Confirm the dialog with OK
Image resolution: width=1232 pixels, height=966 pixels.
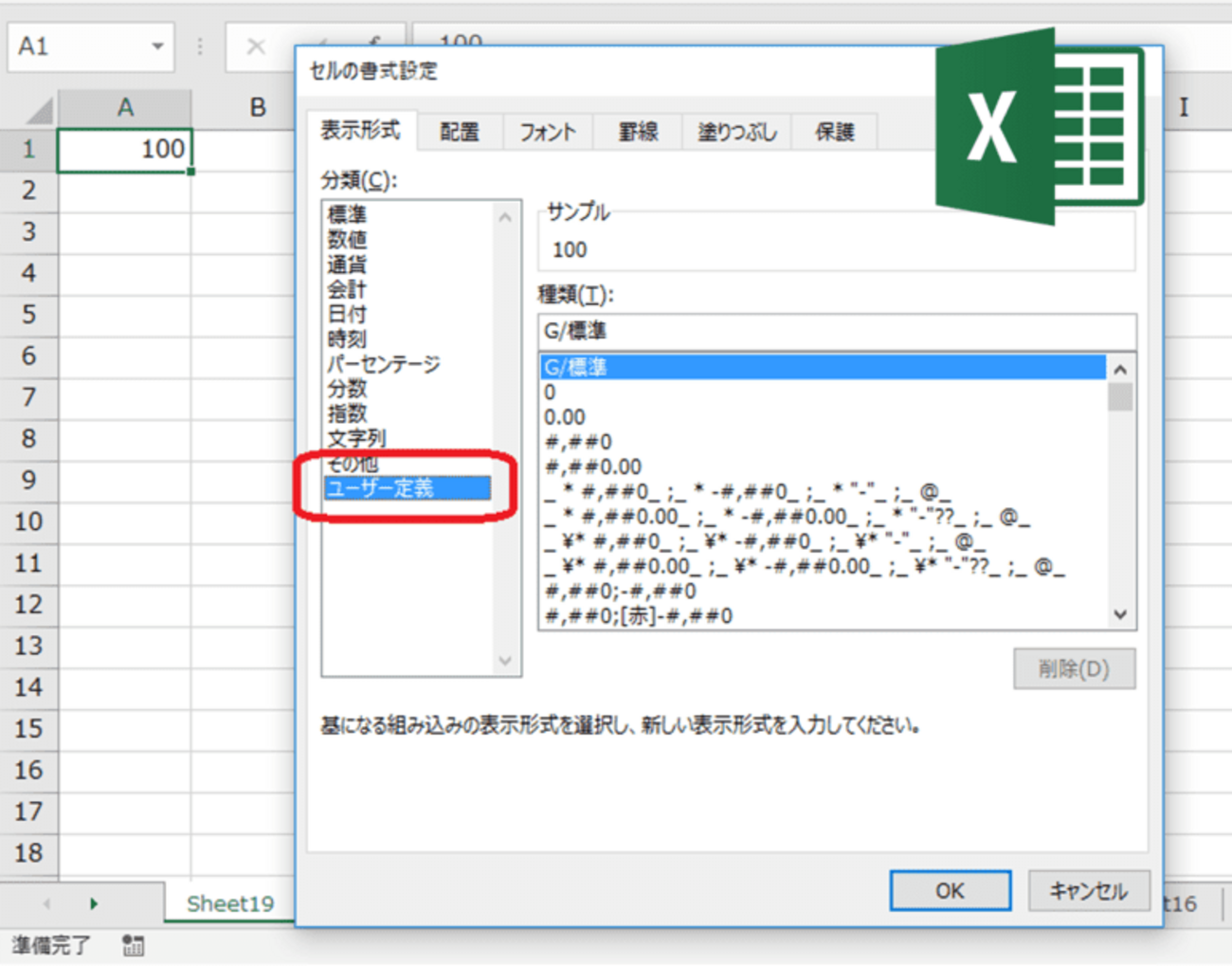tap(950, 891)
